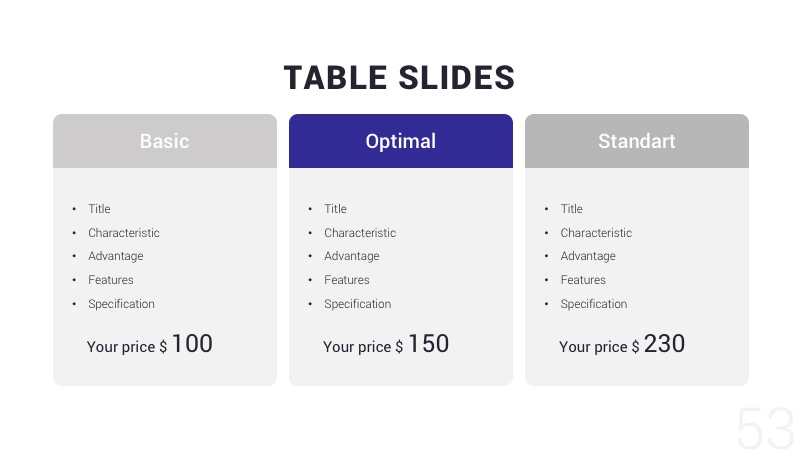
Task: Select Advantage in the Standart column
Action: coord(587,256)
